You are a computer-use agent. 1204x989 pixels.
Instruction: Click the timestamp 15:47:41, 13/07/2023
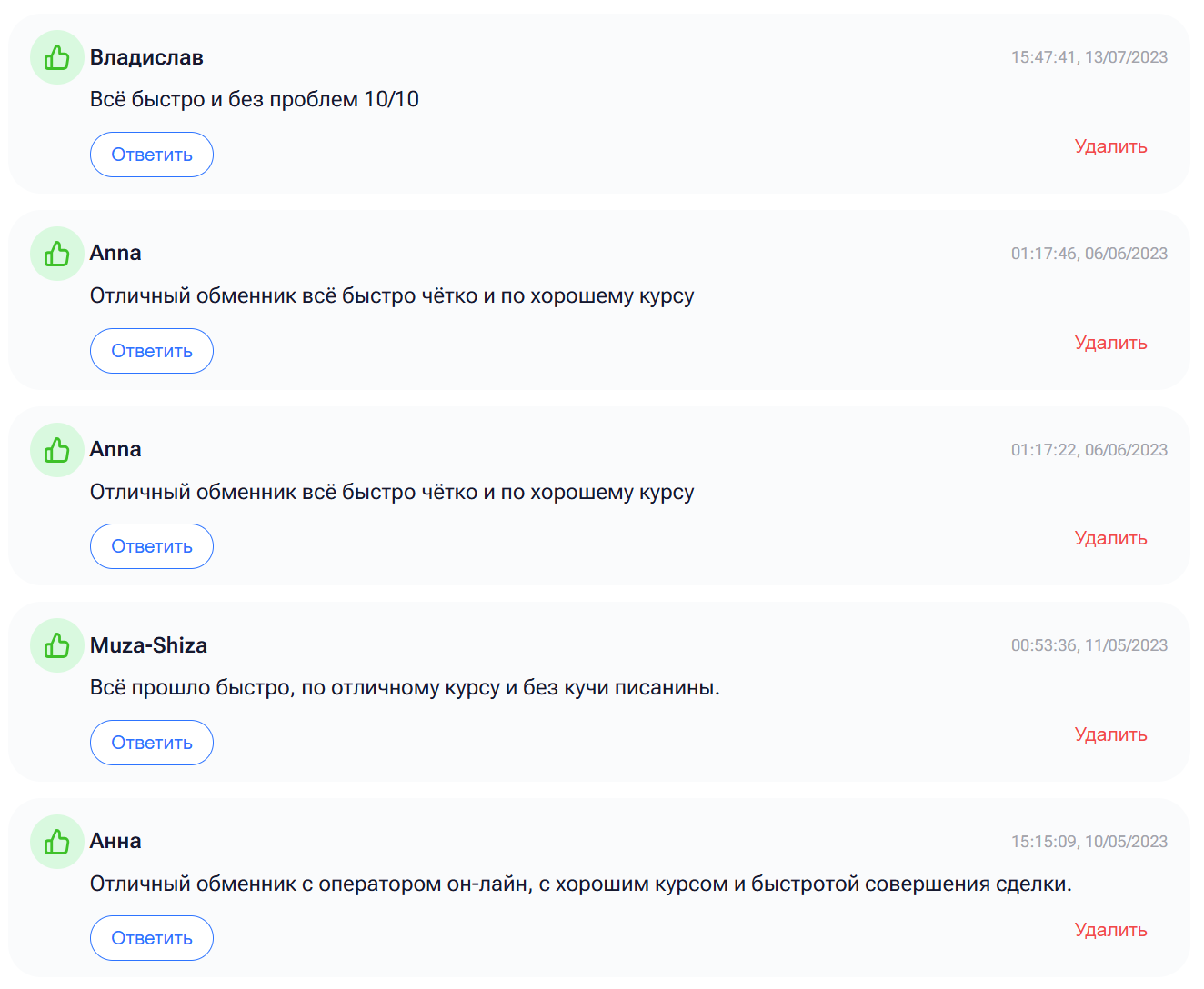[x=1089, y=57]
